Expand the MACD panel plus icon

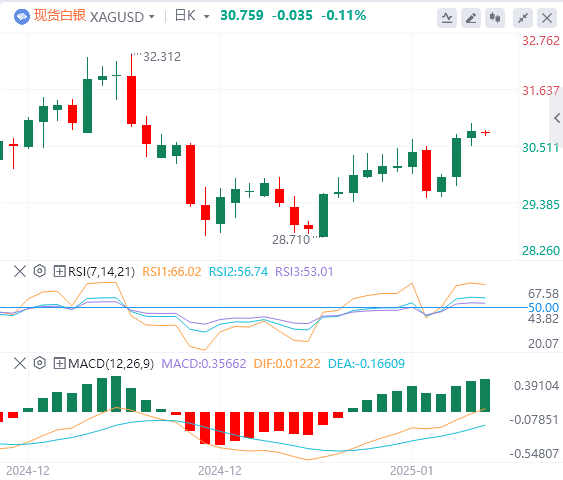click(59, 363)
